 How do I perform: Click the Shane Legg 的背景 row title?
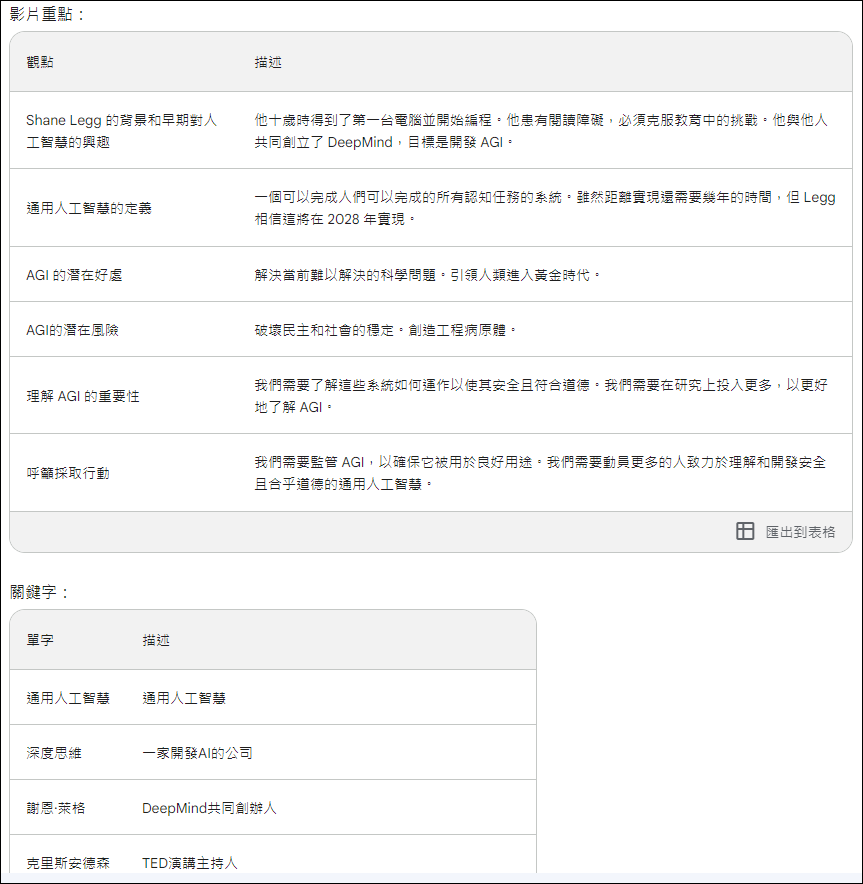tap(121, 131)
